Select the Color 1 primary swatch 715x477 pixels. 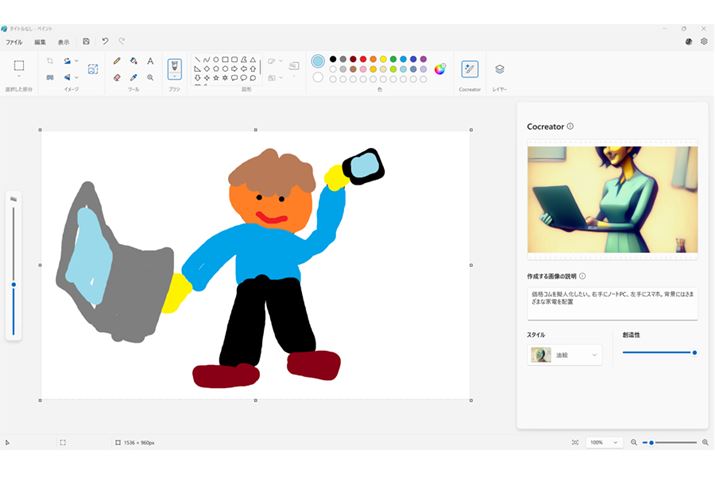(x=318, y=61)
